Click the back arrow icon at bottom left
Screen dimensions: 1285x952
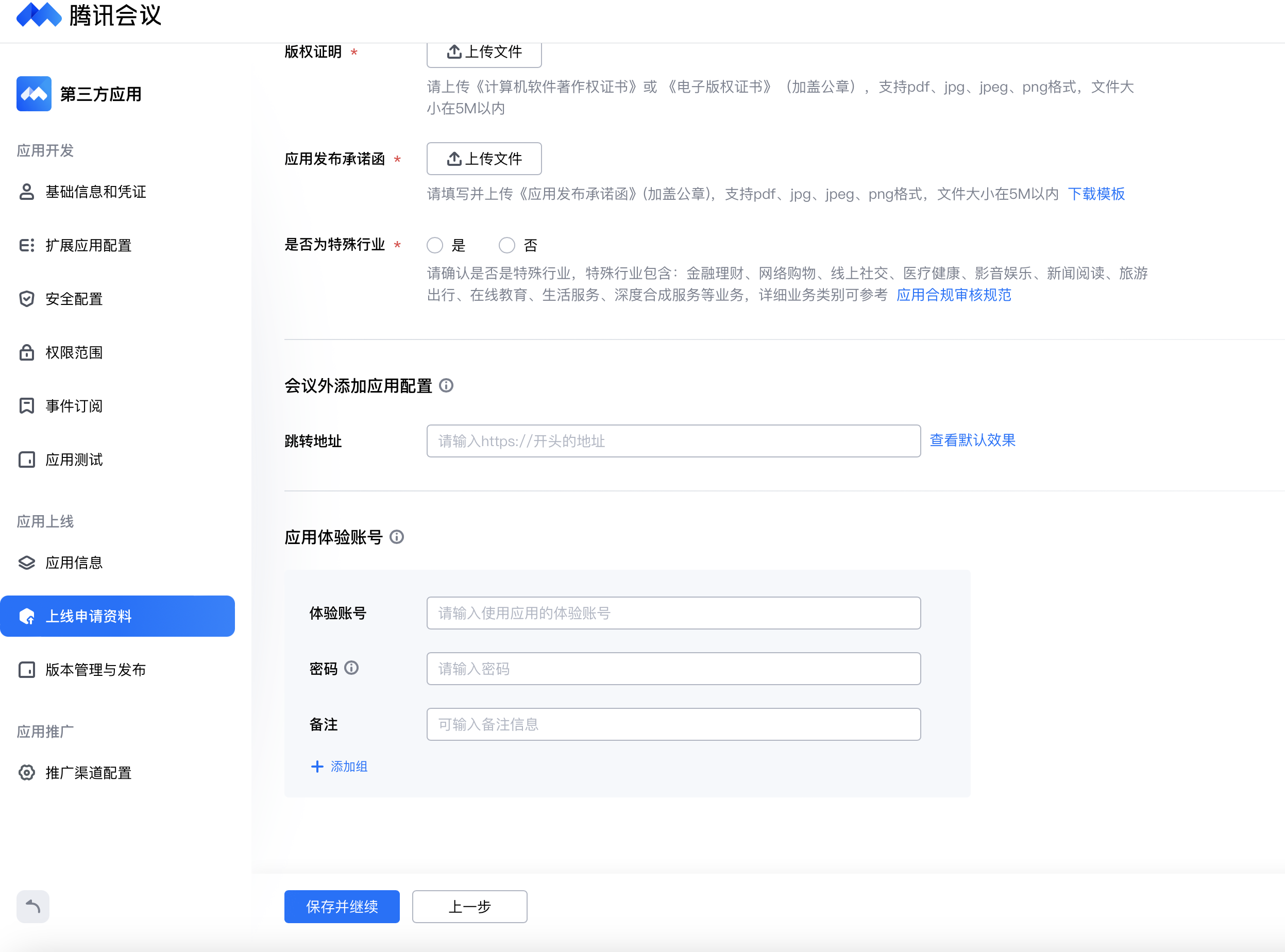click(x=33, y=907)
